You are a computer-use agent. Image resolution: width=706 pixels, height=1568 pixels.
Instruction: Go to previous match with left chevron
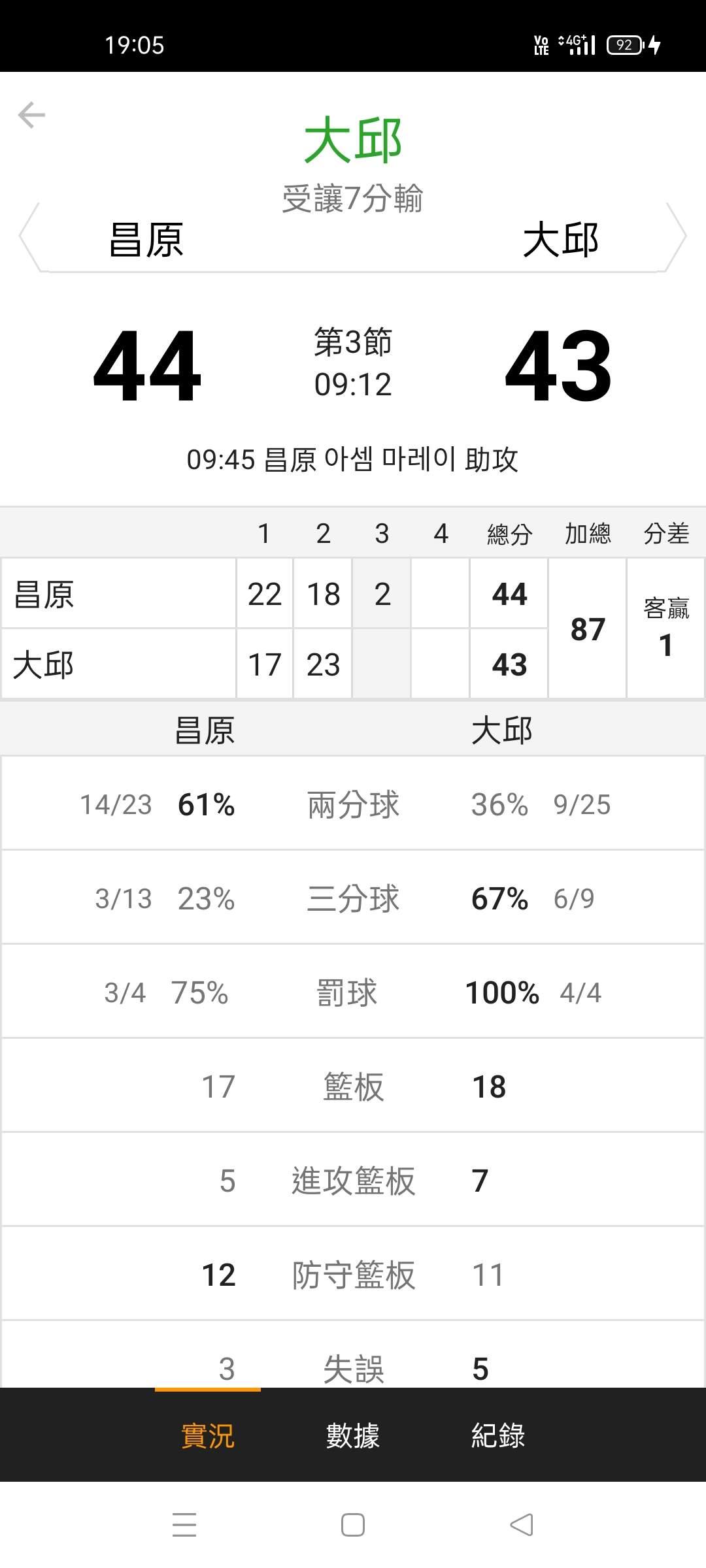click(29, 237)
